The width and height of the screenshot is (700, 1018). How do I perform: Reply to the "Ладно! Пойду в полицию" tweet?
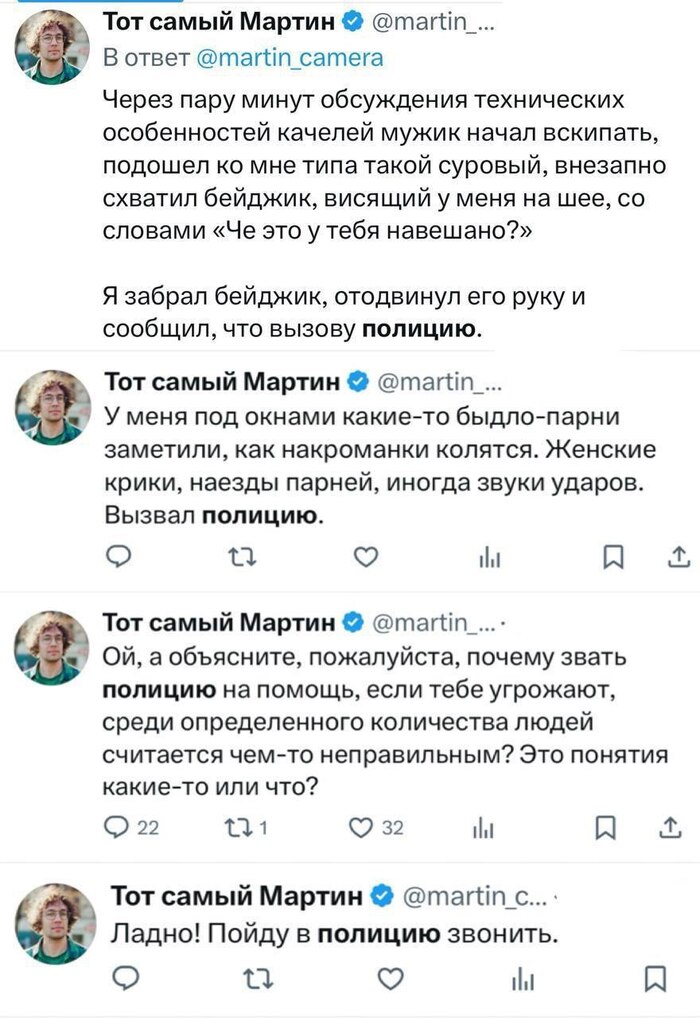pyautogui.click(x=122, y=977)
